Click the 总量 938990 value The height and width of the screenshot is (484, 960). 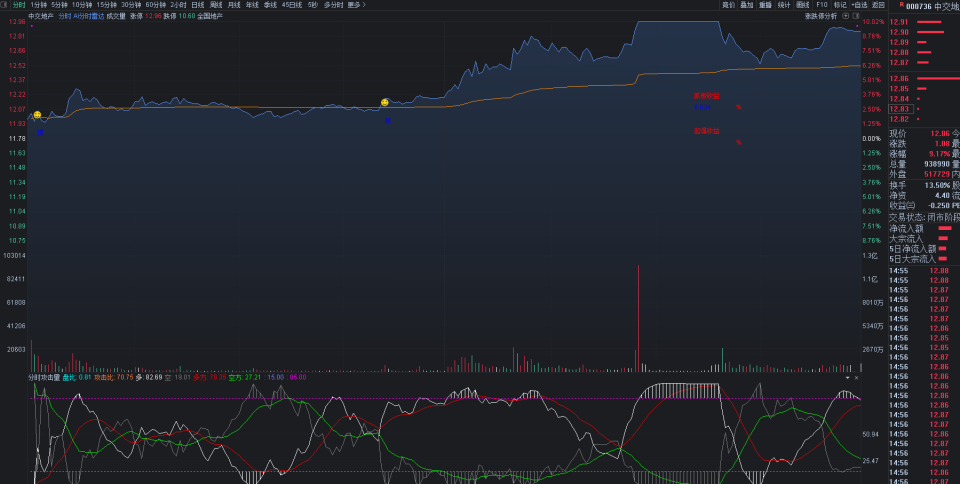point(937,164)
